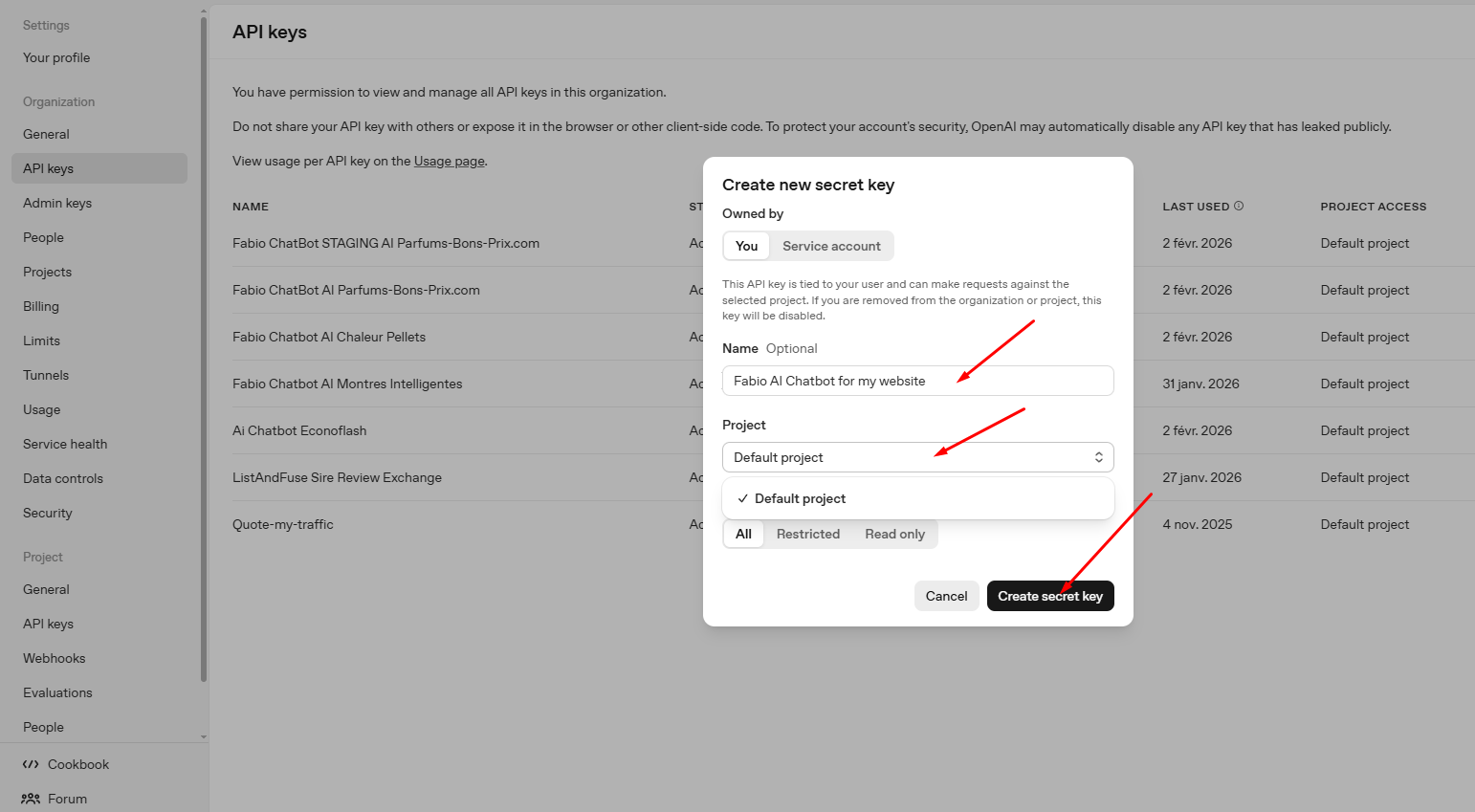Switch ownership to "Service account"

(x=830, y=246)
